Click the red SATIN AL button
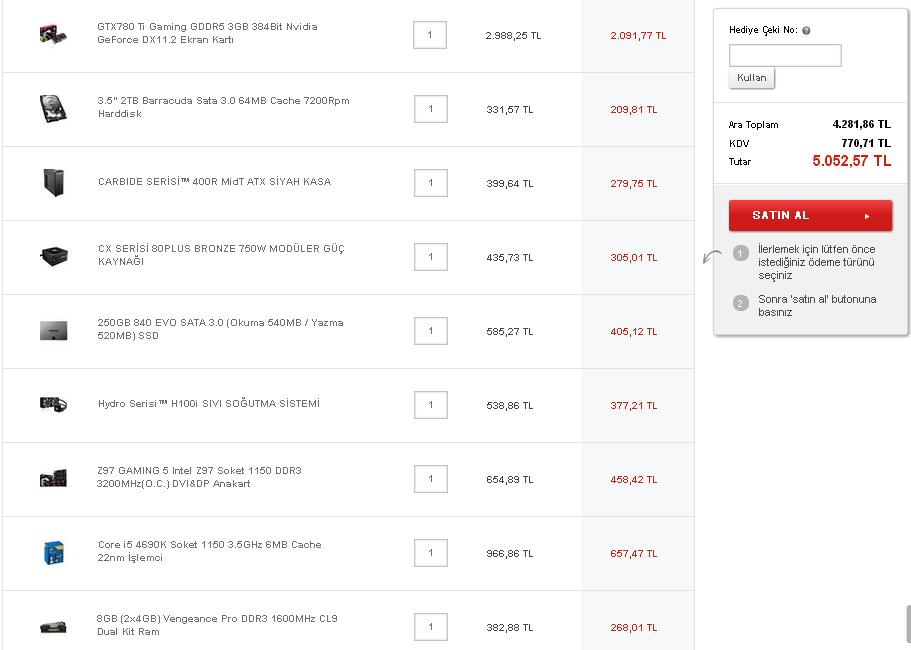911x650 pixels. 810,215
